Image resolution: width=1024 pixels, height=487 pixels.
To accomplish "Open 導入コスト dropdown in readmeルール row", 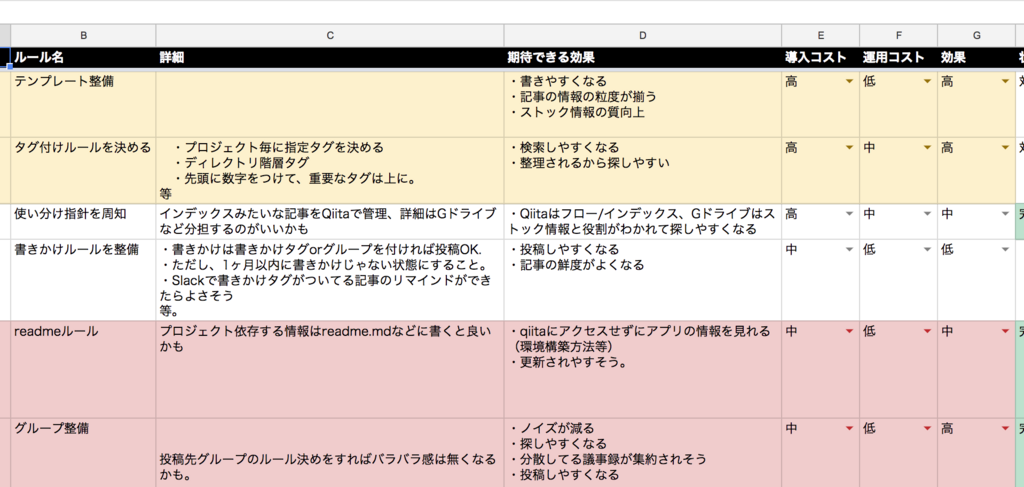I will coord(849,332).
